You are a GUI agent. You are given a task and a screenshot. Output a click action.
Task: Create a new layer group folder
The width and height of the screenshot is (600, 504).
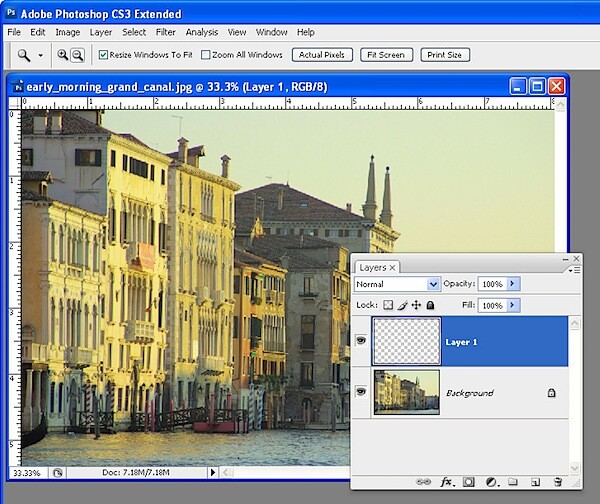click(x=513, y=481)
